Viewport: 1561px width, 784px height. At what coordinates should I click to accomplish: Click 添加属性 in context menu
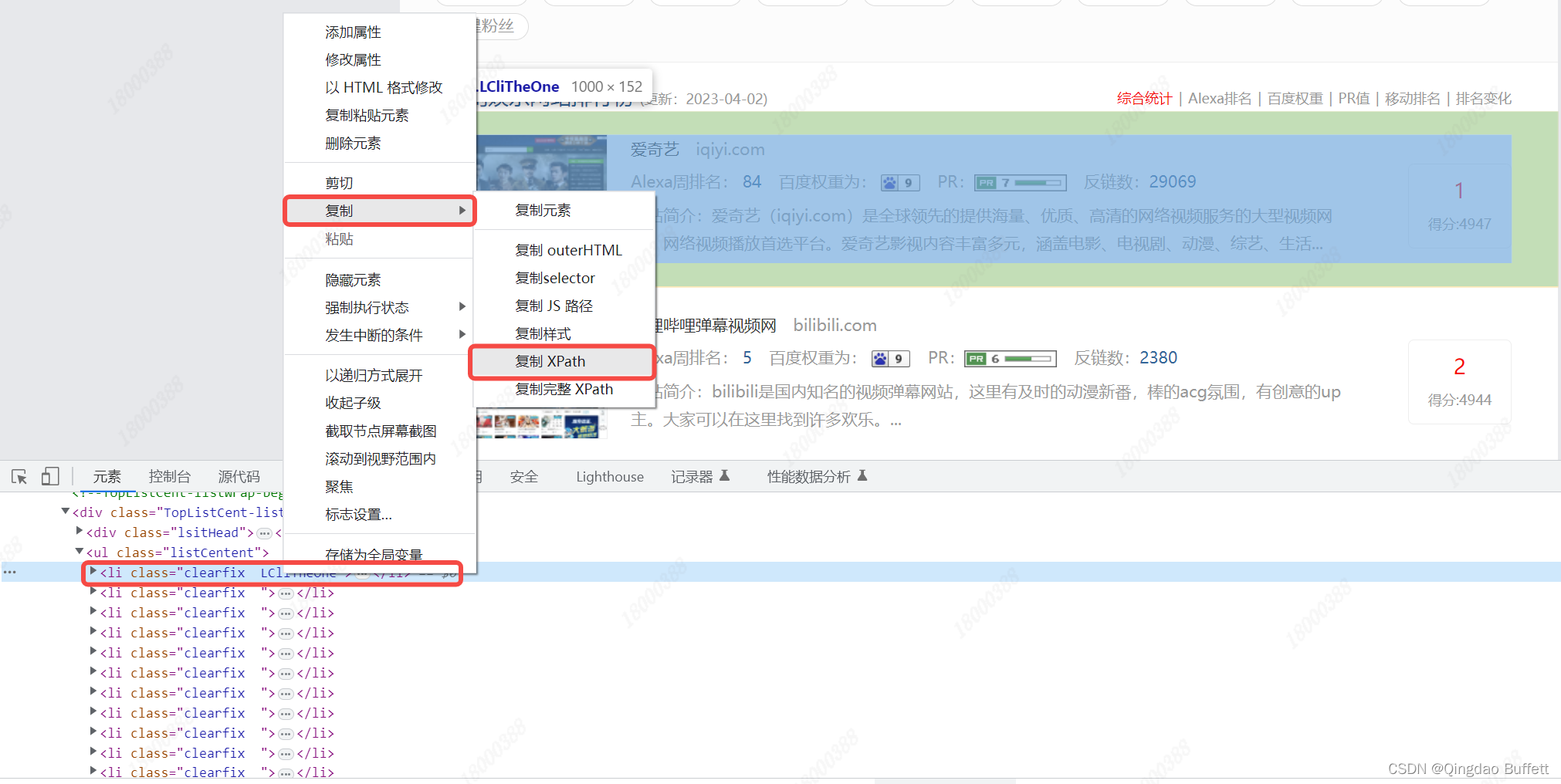pyautogui.click(x=380, y=32)
